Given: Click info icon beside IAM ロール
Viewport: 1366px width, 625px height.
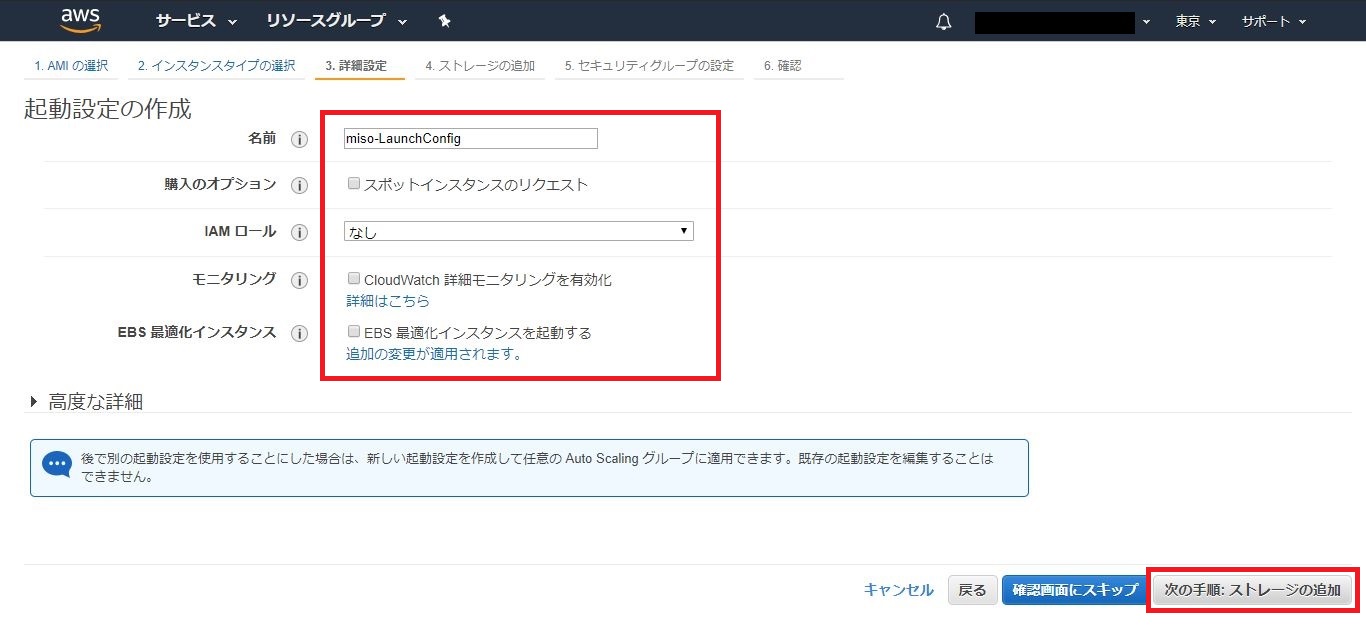Looking at the screenshot, I should point(299,232).
